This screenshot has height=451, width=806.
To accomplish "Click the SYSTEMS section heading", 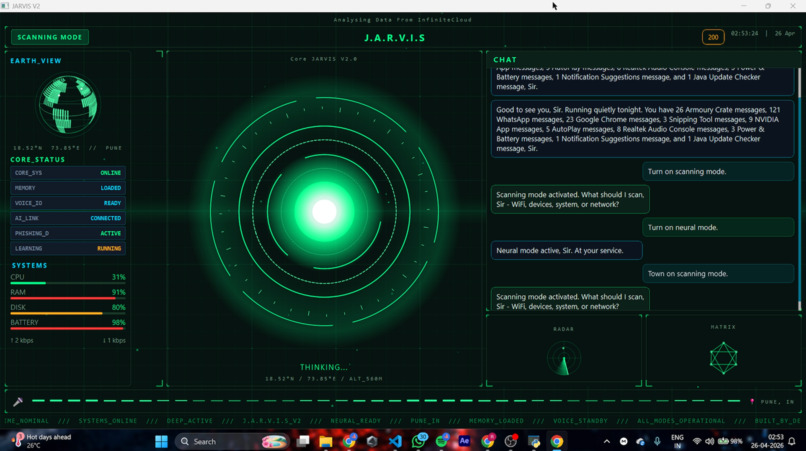I will pos(29,265).
